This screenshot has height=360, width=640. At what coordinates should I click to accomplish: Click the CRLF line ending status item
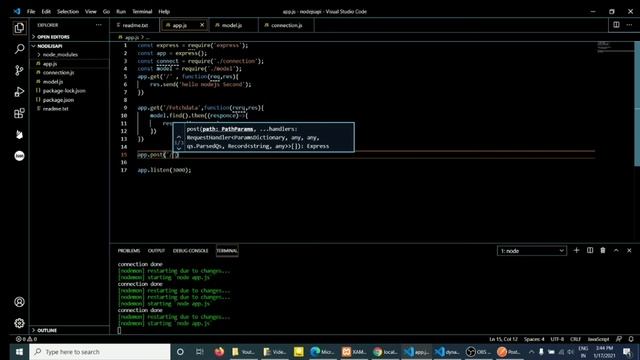[x=576, y=339]
